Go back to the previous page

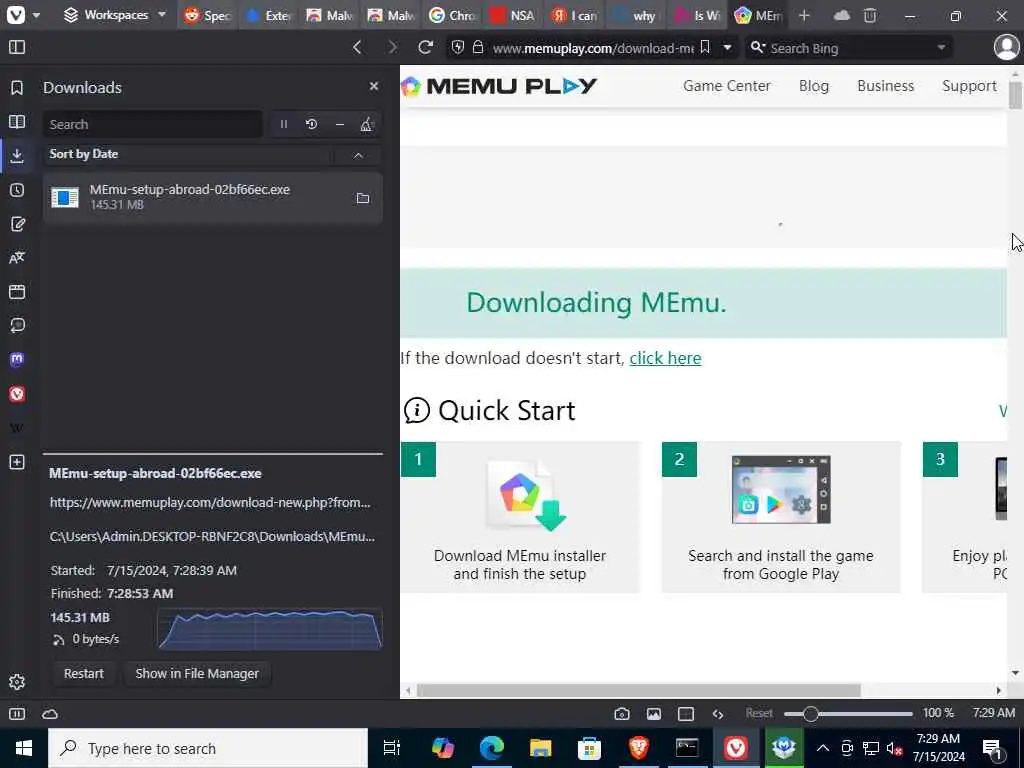357,47
